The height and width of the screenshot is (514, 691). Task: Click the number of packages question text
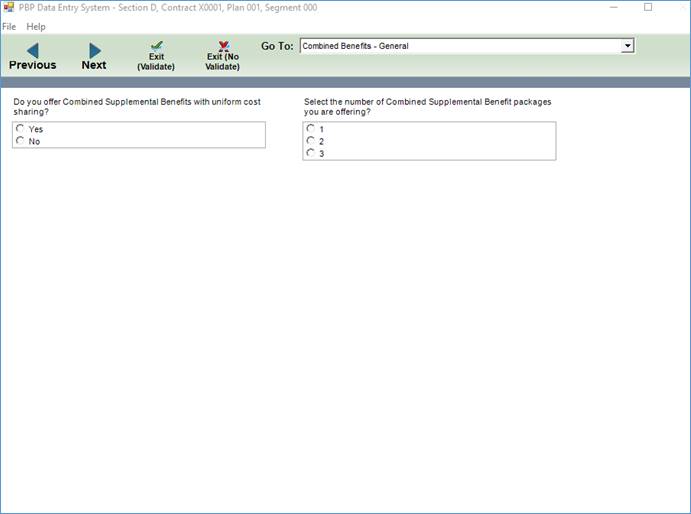(427, 107)
